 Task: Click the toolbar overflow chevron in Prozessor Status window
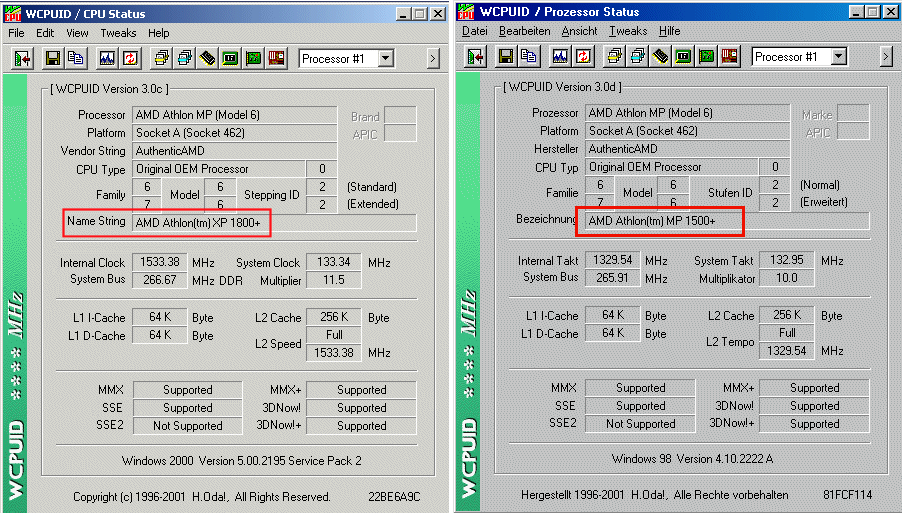[886, 56]
